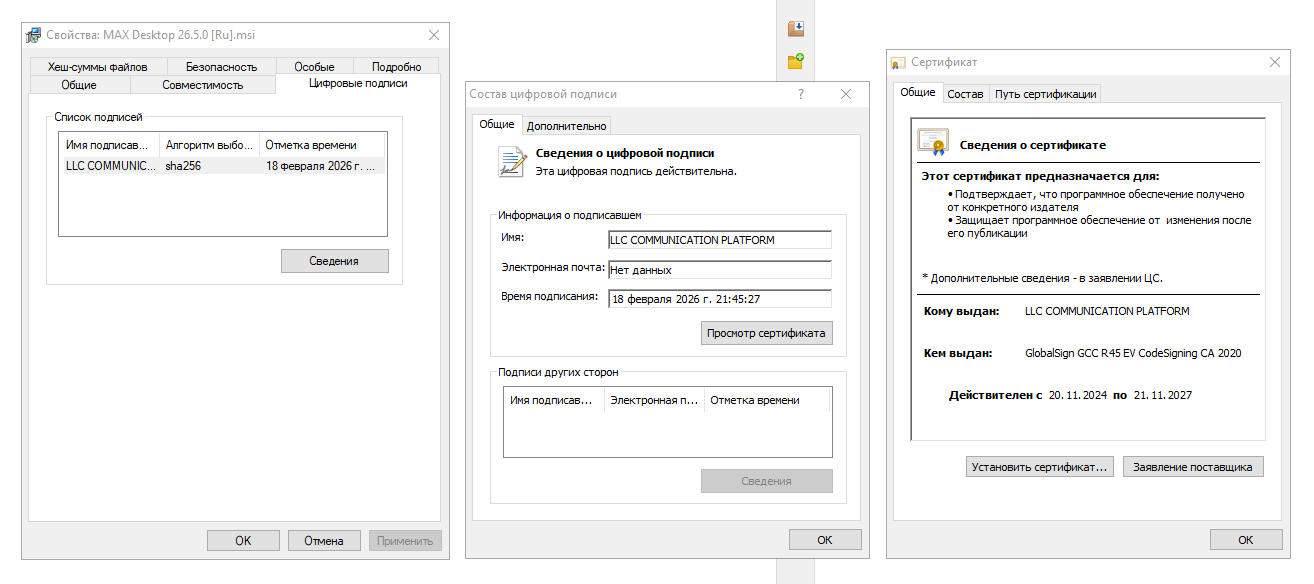Click the MSI installer icon in Properties title
1314x584 pixels.
pos(33,35)
